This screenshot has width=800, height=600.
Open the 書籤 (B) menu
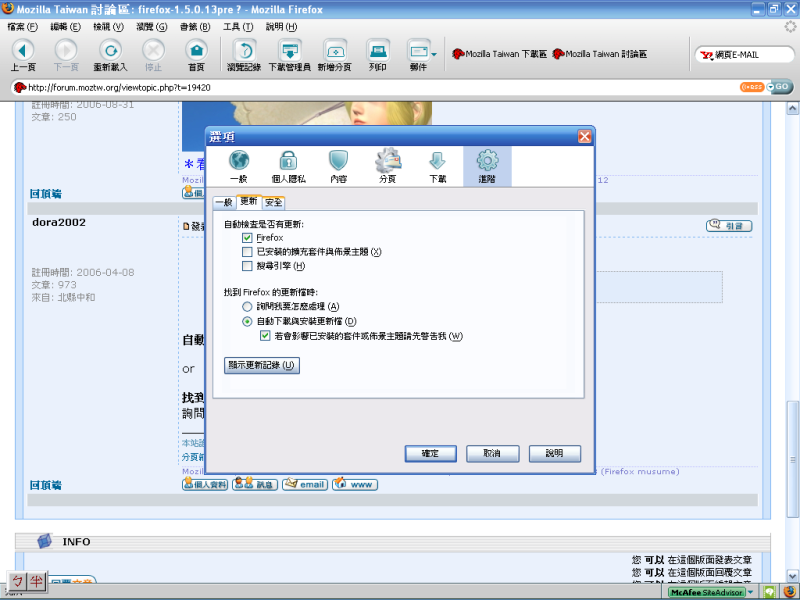195,27
